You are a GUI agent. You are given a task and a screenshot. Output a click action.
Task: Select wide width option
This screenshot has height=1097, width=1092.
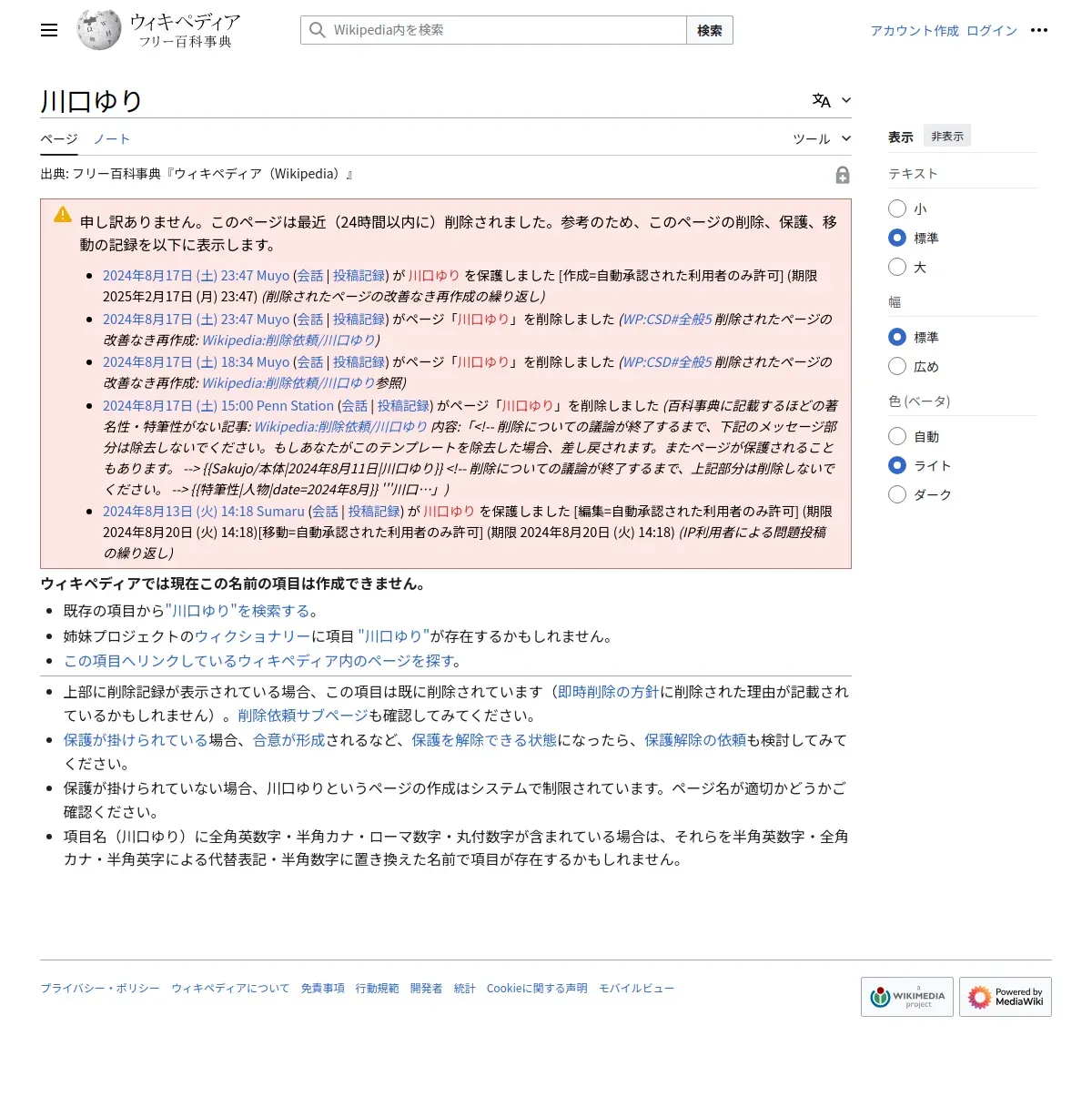[x=897, y=366]
